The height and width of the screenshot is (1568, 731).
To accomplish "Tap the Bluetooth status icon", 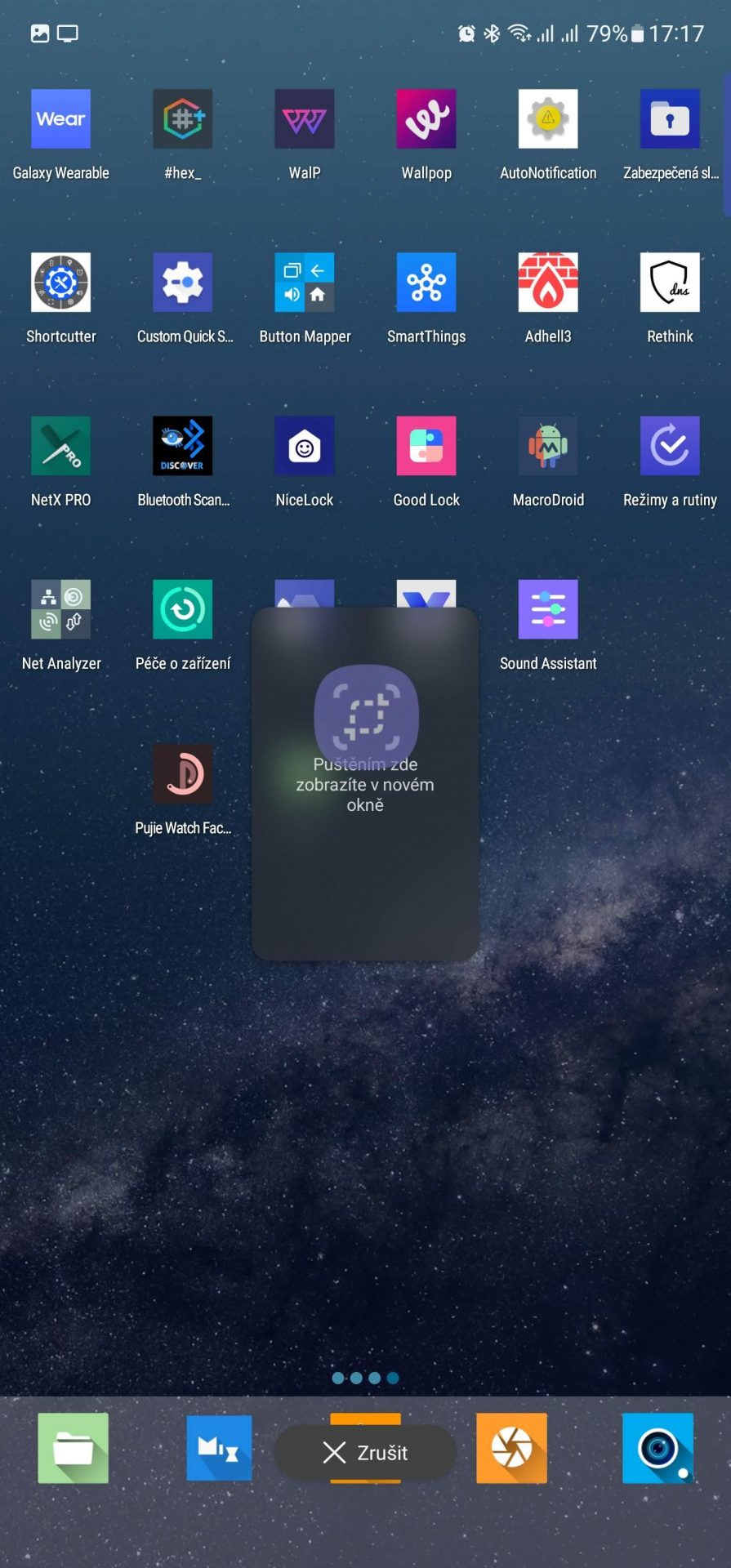I will [x=492, y=33].
